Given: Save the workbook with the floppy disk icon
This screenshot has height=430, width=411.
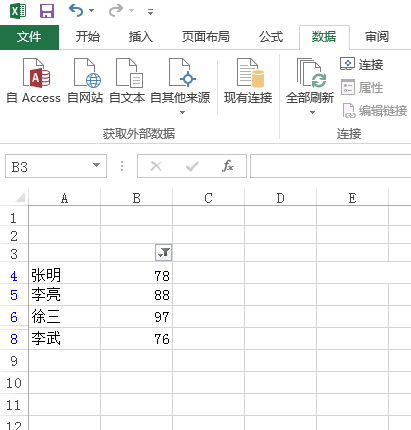Looking at the screenshot, I should coord(47,11).
